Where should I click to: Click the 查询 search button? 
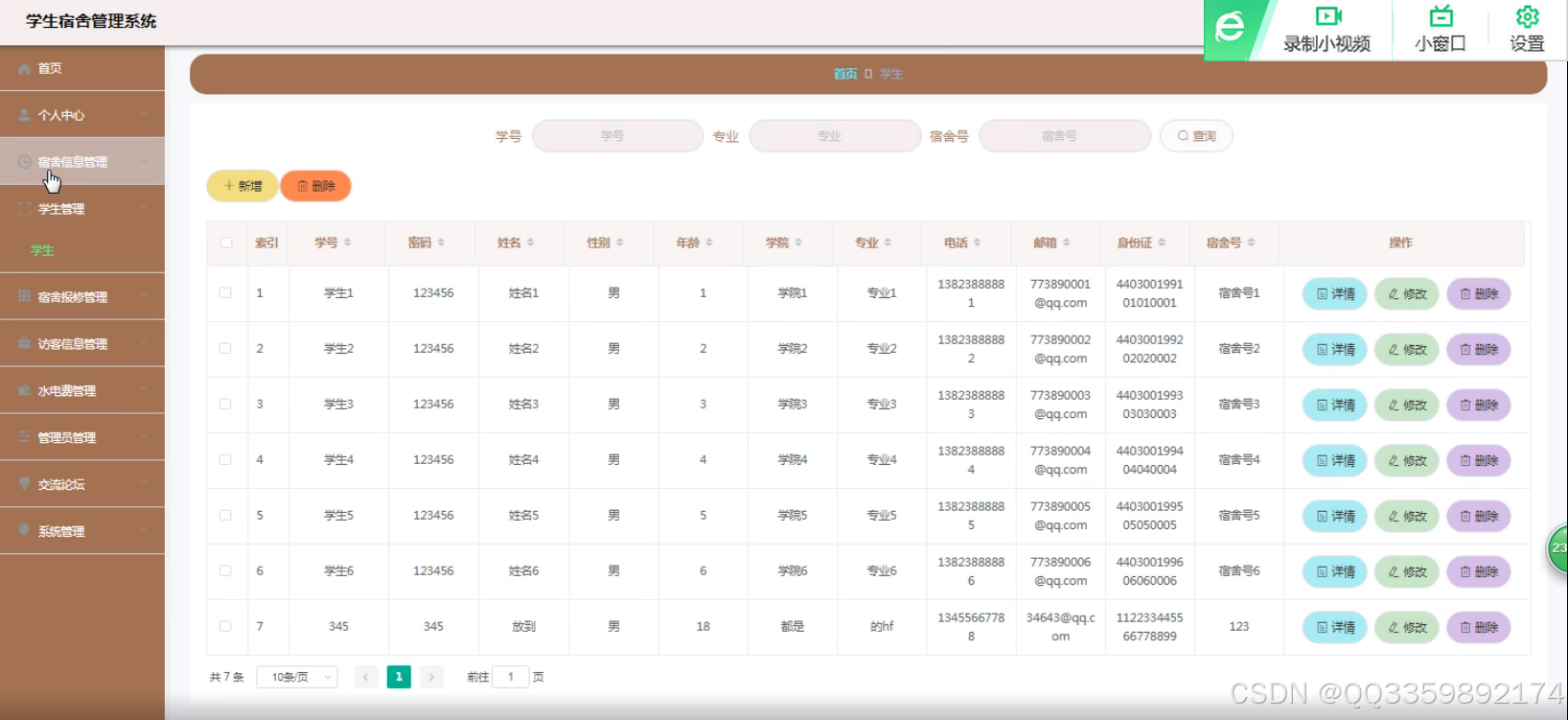[1196, 136]
